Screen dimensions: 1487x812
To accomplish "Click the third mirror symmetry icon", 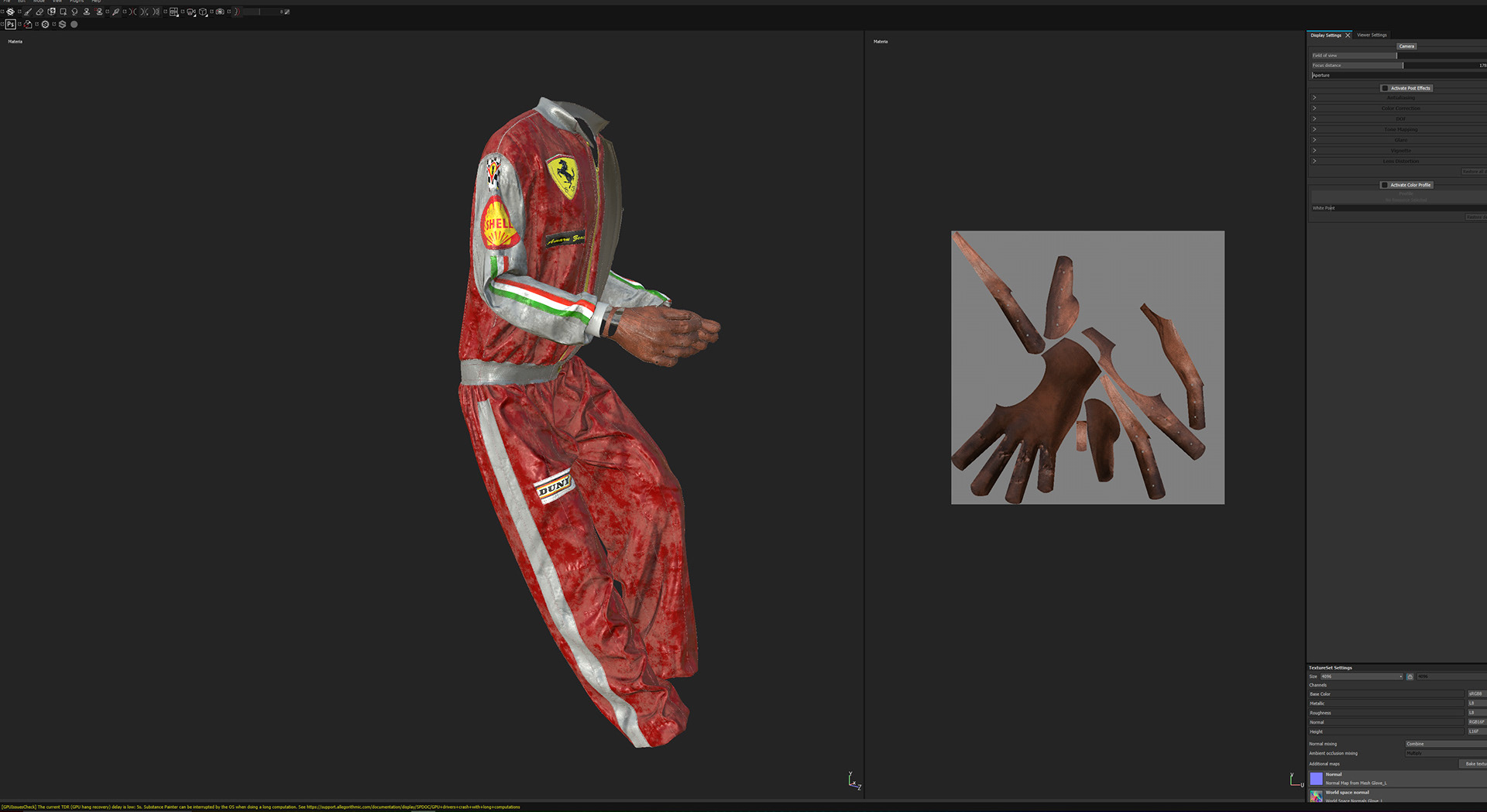I will tap(156, 12).
